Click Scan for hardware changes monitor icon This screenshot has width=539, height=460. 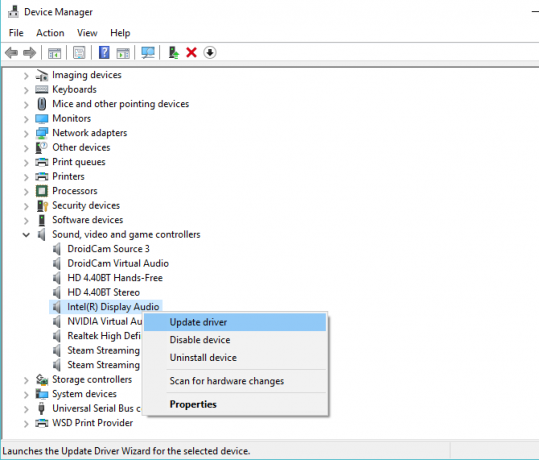coord(148,53)
